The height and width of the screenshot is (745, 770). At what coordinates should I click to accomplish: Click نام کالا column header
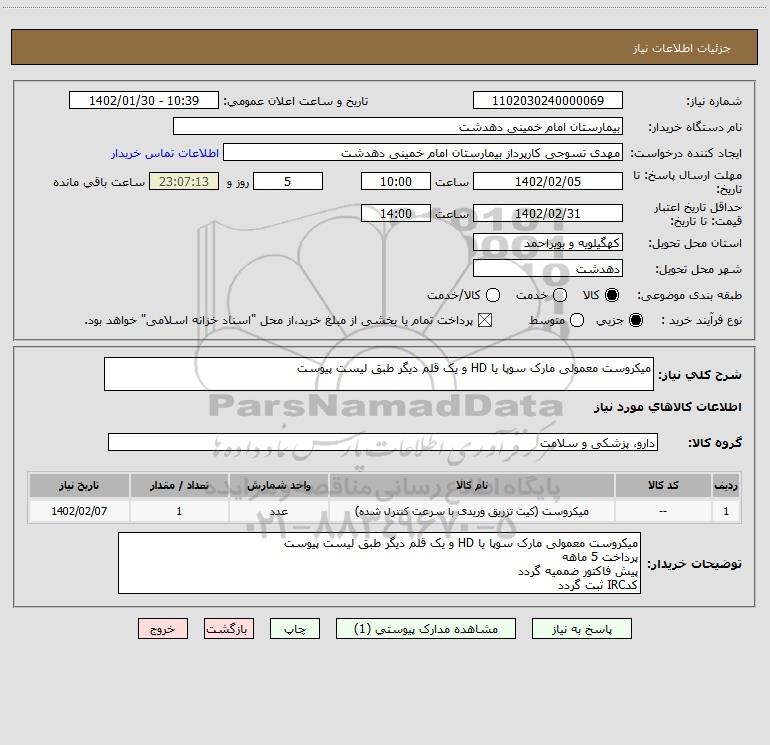coord(472,486)
